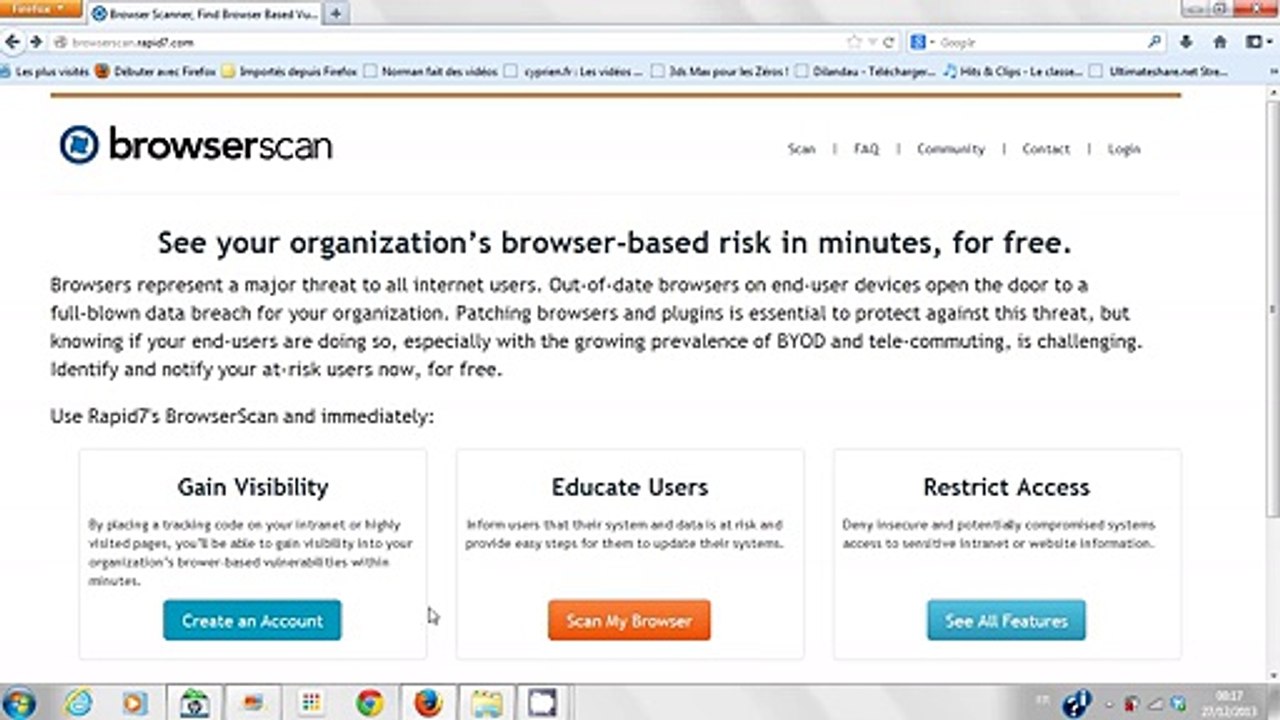Open the '3ds Max pour les Zéros' bookmark
1280x720 pixels.
(x=720, y=71)
